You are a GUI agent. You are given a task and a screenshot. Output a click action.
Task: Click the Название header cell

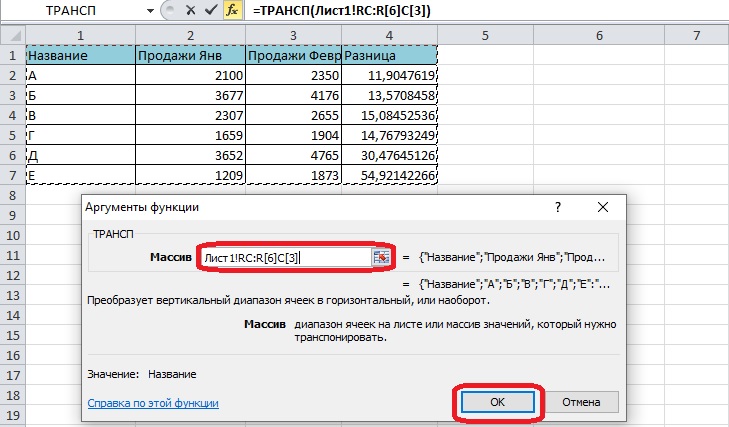80,55
